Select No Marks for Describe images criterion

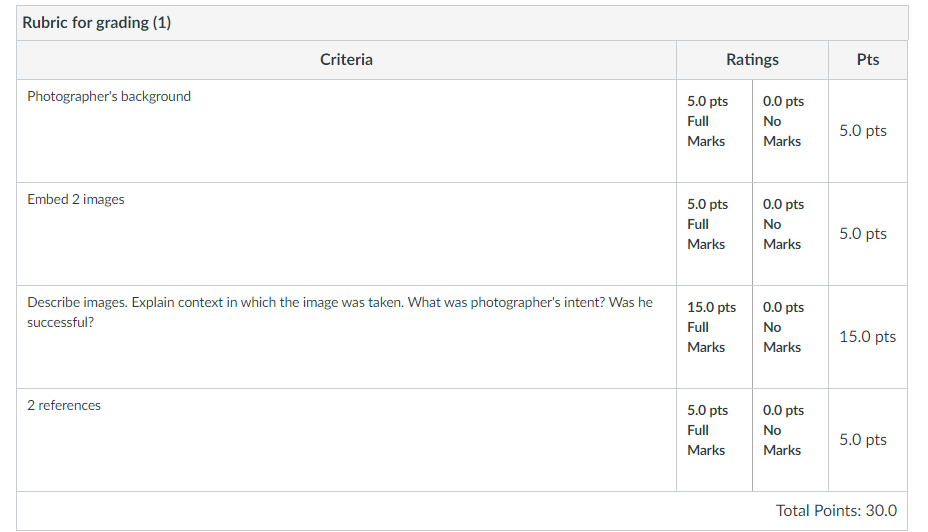790,337
